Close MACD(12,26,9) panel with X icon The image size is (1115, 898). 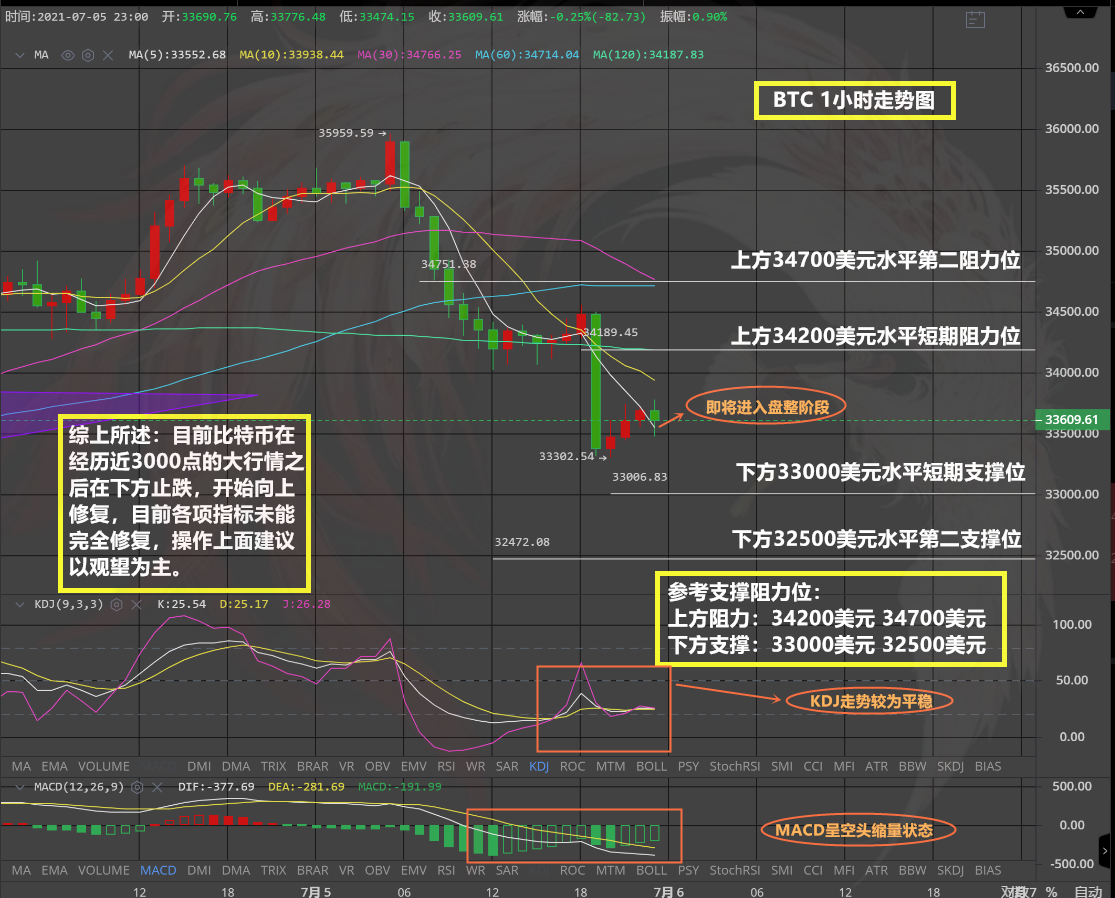pos(158,787)
